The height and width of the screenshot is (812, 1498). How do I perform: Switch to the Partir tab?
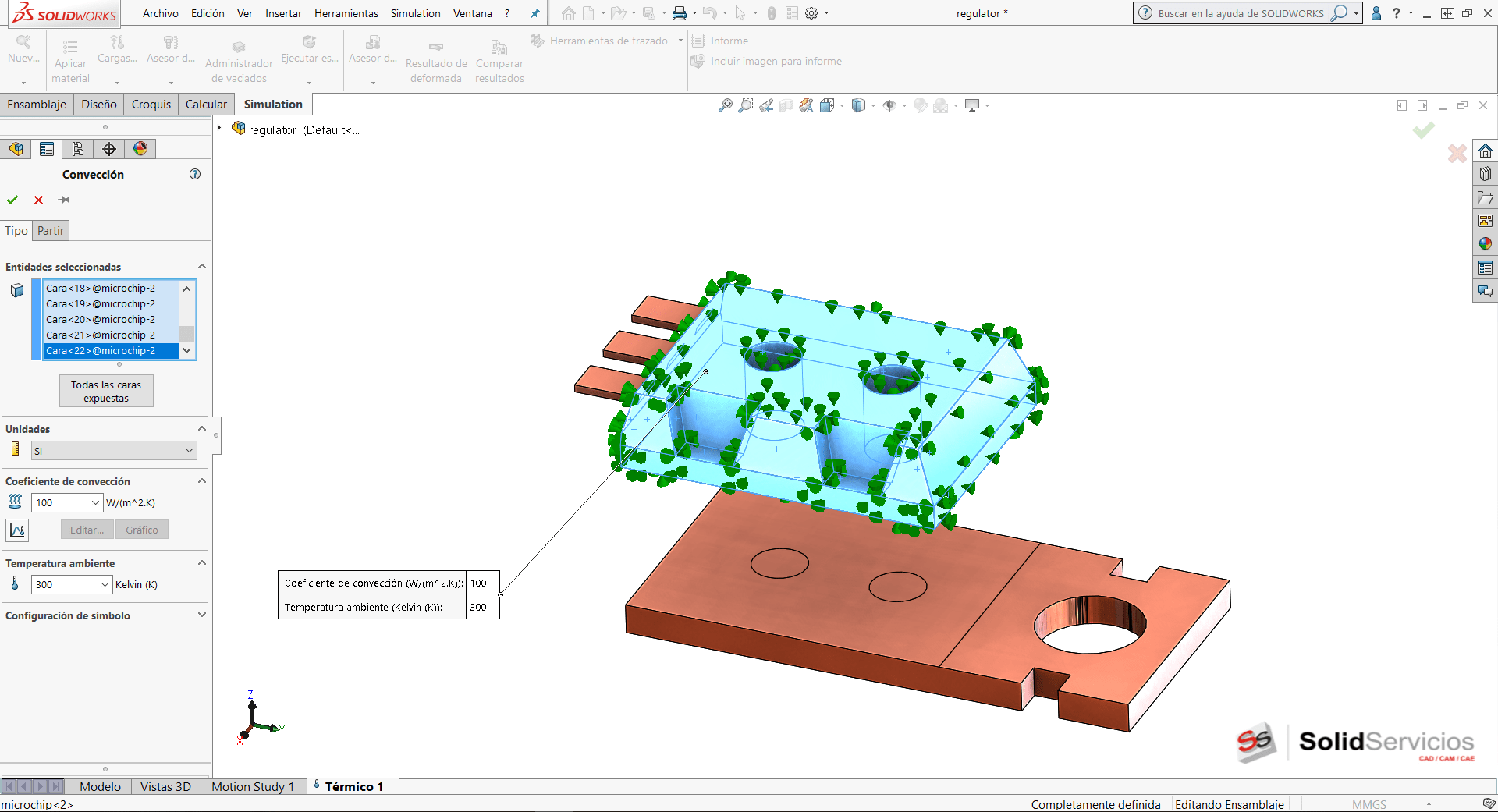pyautogui.click(x=51, y=230)
